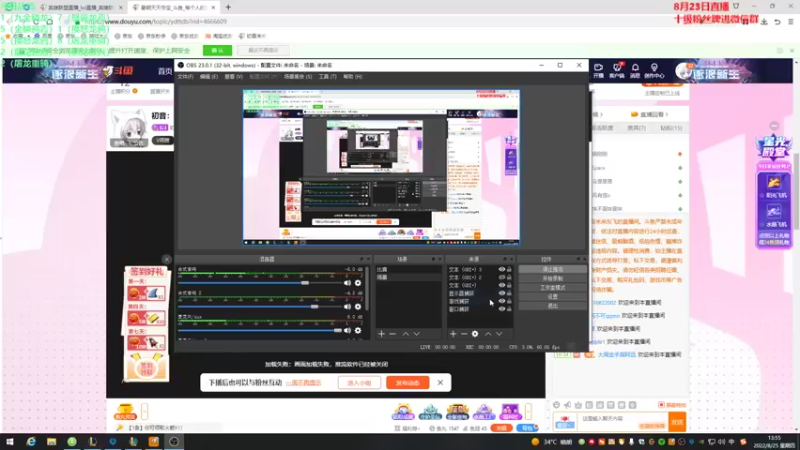Toggle lock on the bottom window capture source
Viewport: 800px width, 450px height.
(509, 309)
